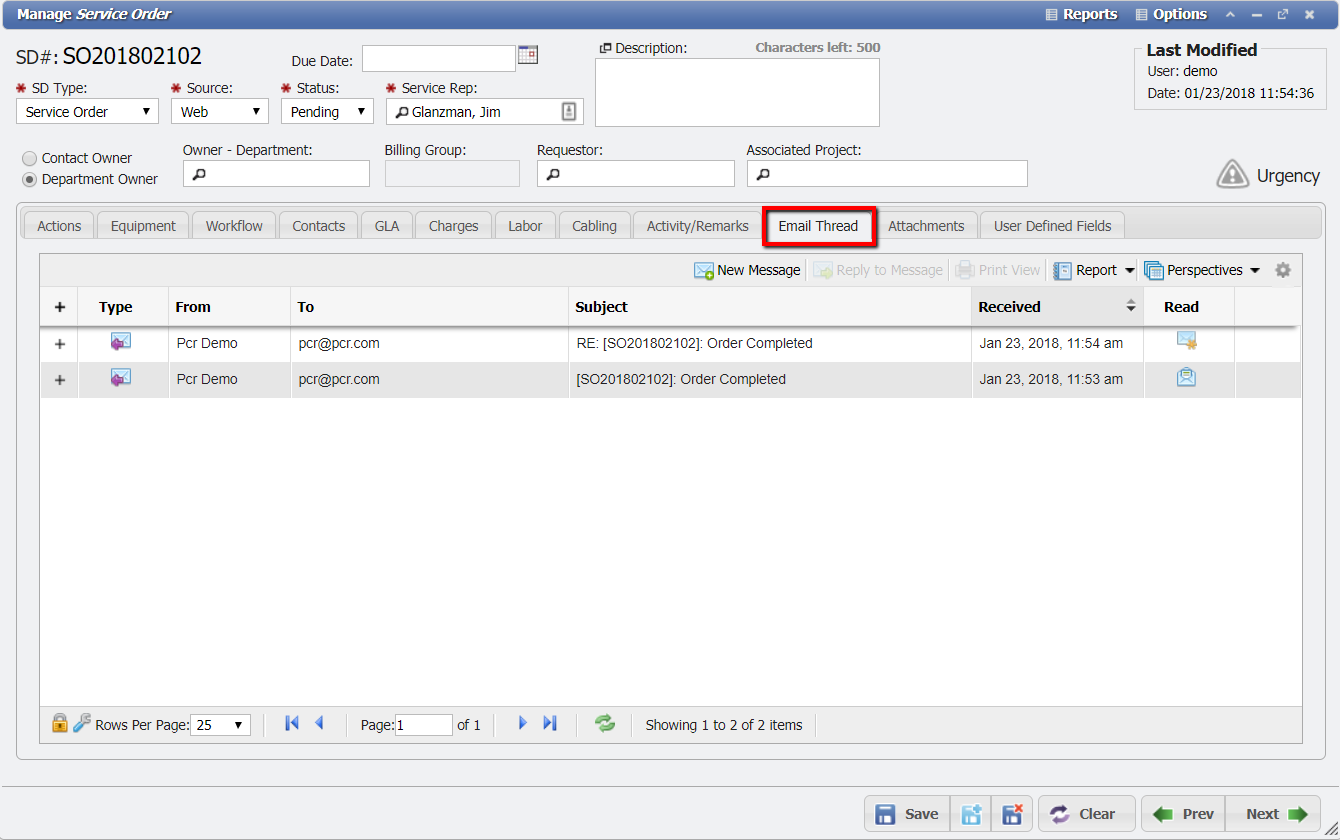1340x840 pixels.
Task: Click the New Message button
Action: coord(746,269)
